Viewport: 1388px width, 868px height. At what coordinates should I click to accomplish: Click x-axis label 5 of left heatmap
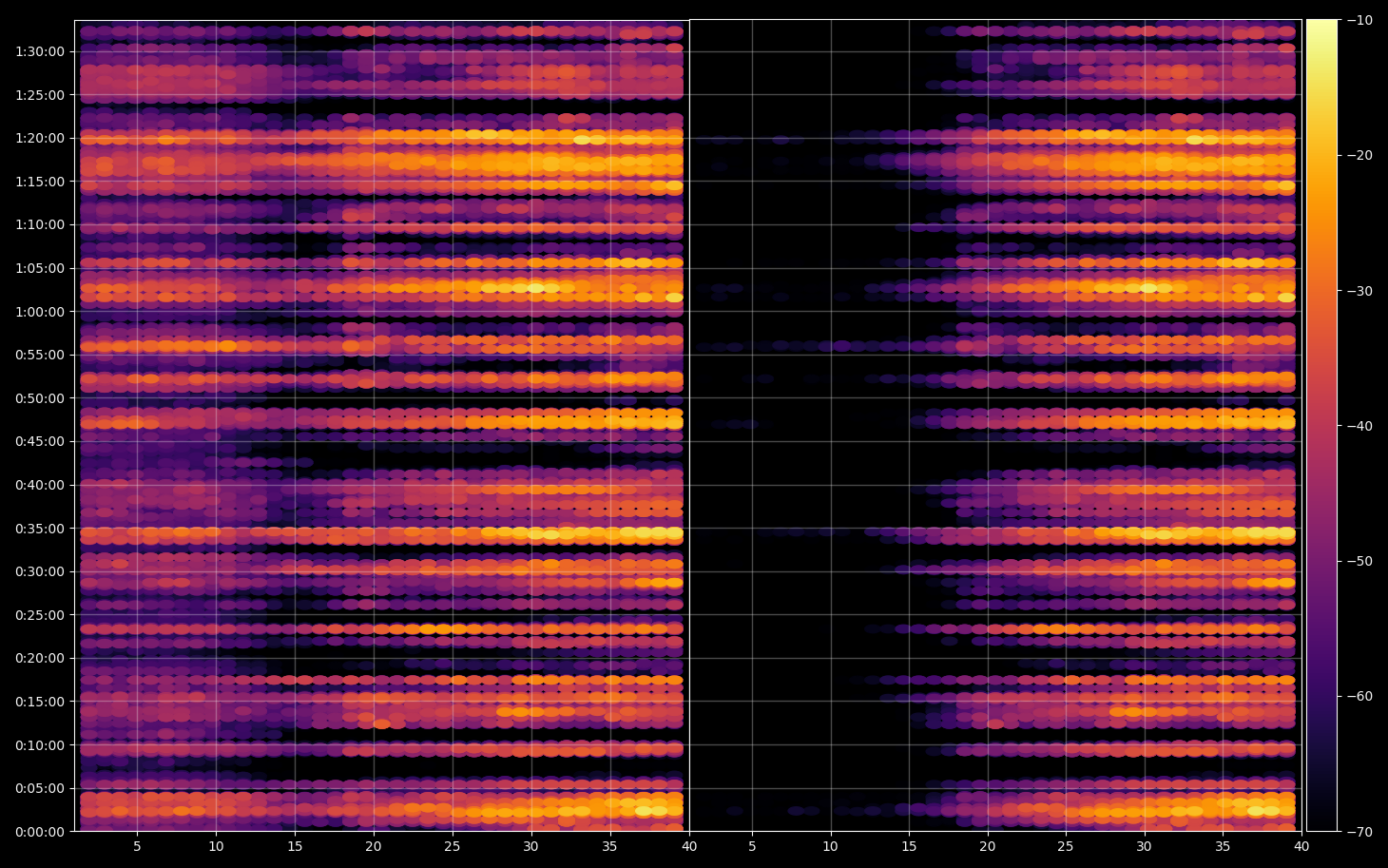coord(137,846)
